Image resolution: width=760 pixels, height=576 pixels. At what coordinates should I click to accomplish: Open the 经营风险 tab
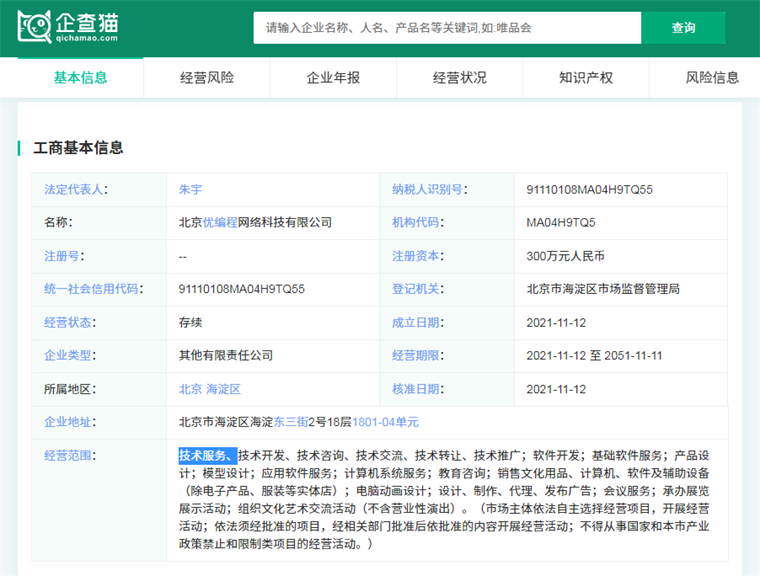point(207,78)
